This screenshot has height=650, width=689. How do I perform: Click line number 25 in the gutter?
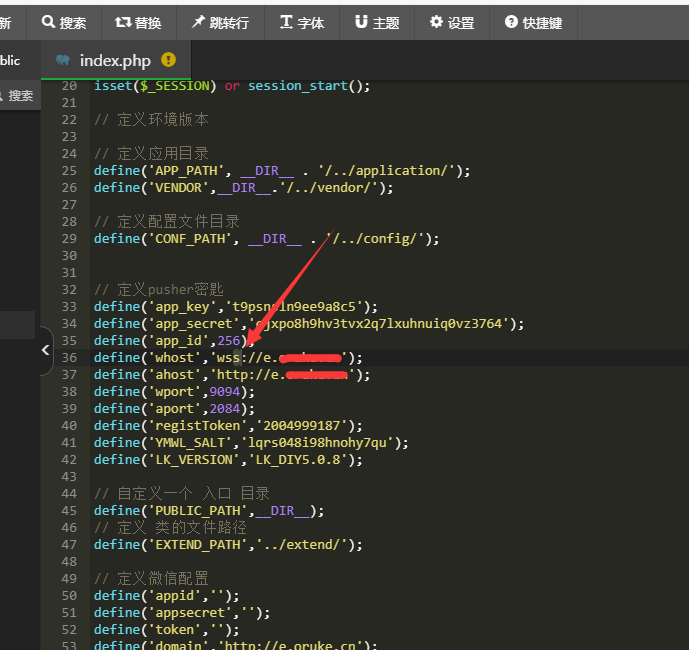[x=69, y=171]
